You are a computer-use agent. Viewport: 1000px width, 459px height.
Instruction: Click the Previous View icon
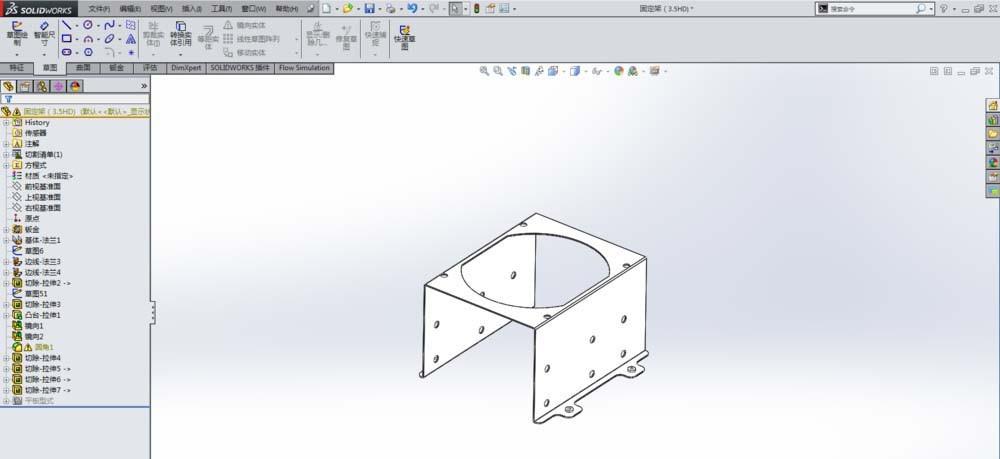pyautogui.click(x=511, y=71)
